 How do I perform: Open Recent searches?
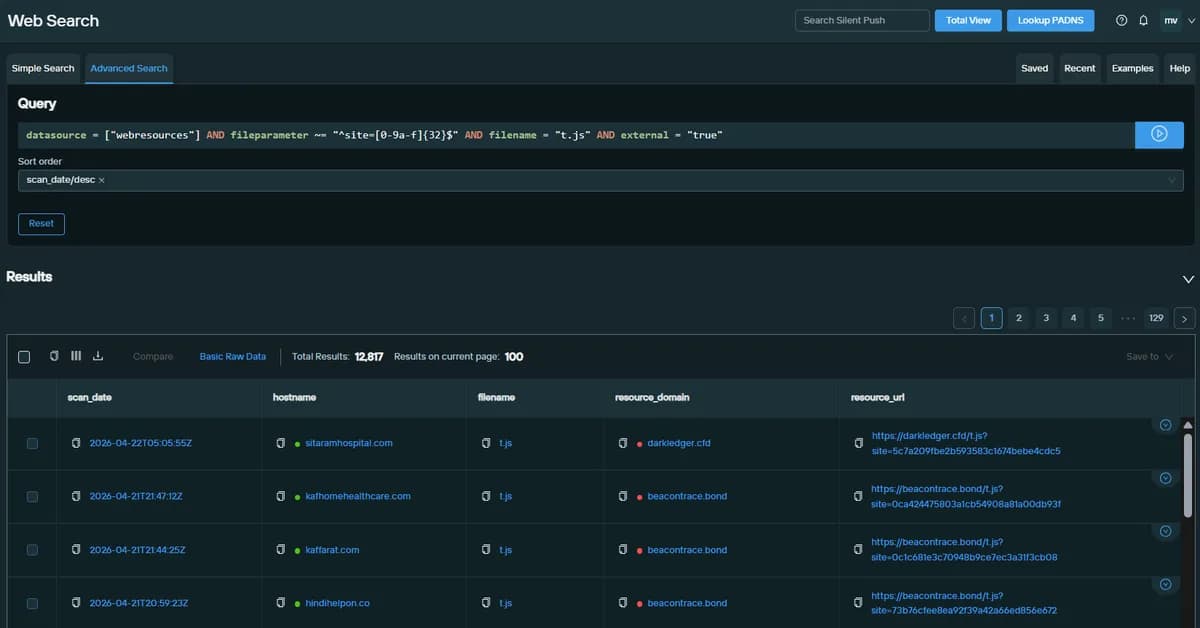pos(1080,68)
